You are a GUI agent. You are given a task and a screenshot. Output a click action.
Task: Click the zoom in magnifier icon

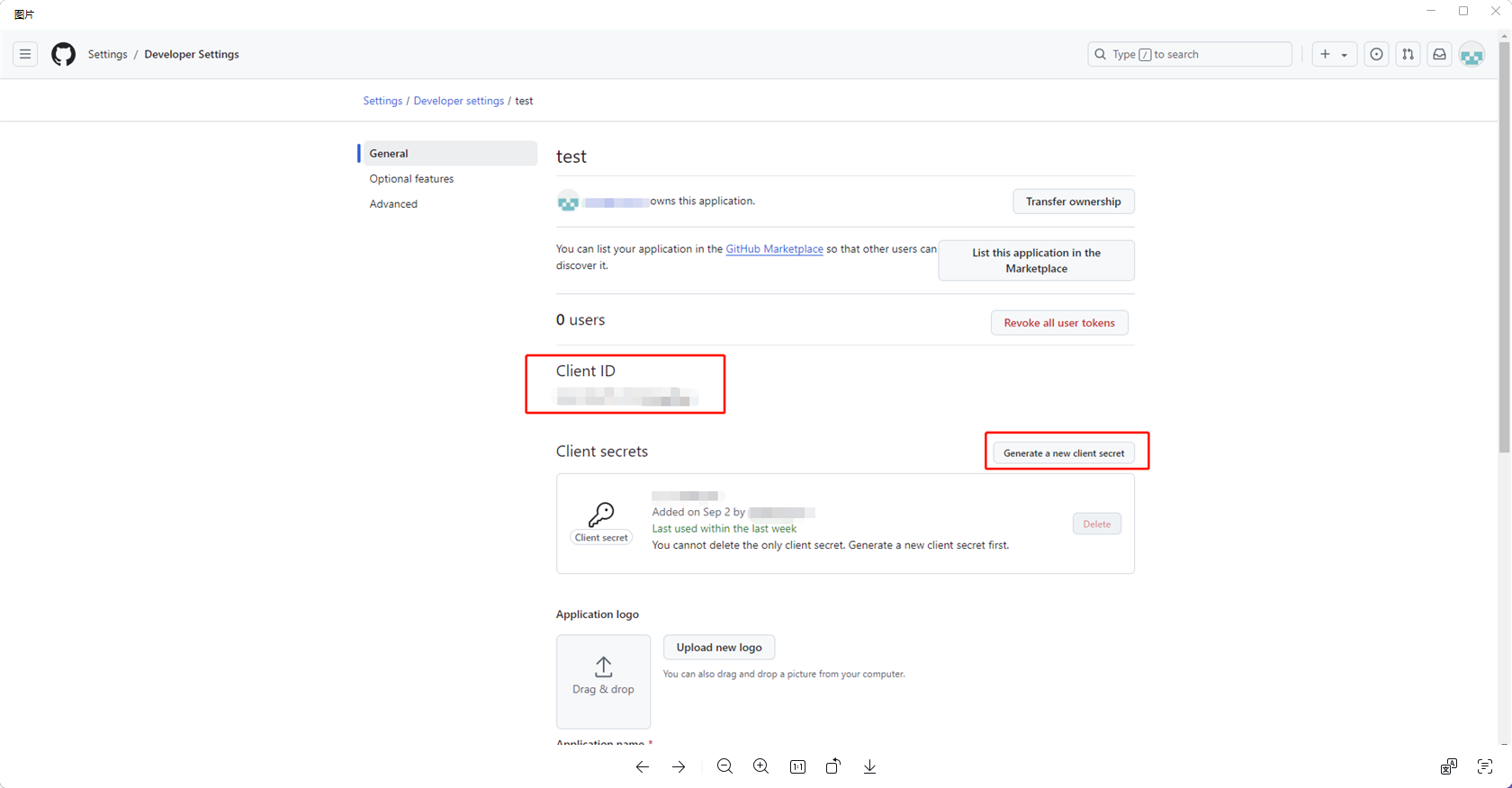pyautogui.click(x=760, y=766)
